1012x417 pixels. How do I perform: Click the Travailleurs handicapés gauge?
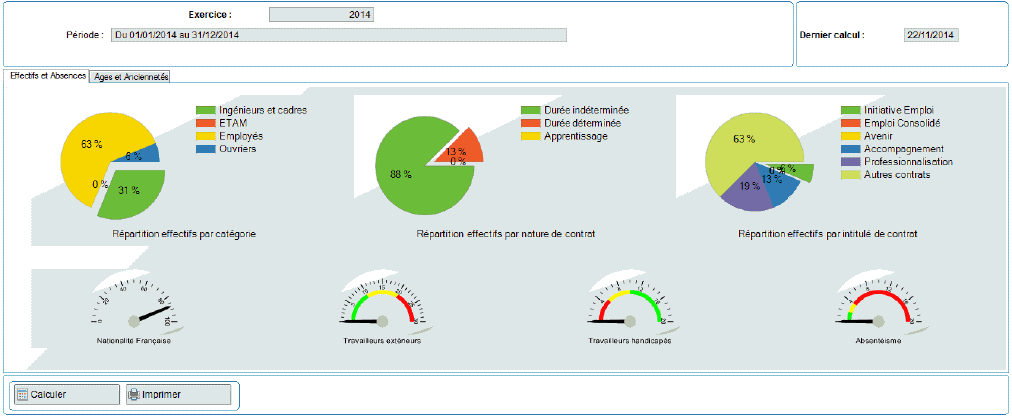(x=630, y=309)
